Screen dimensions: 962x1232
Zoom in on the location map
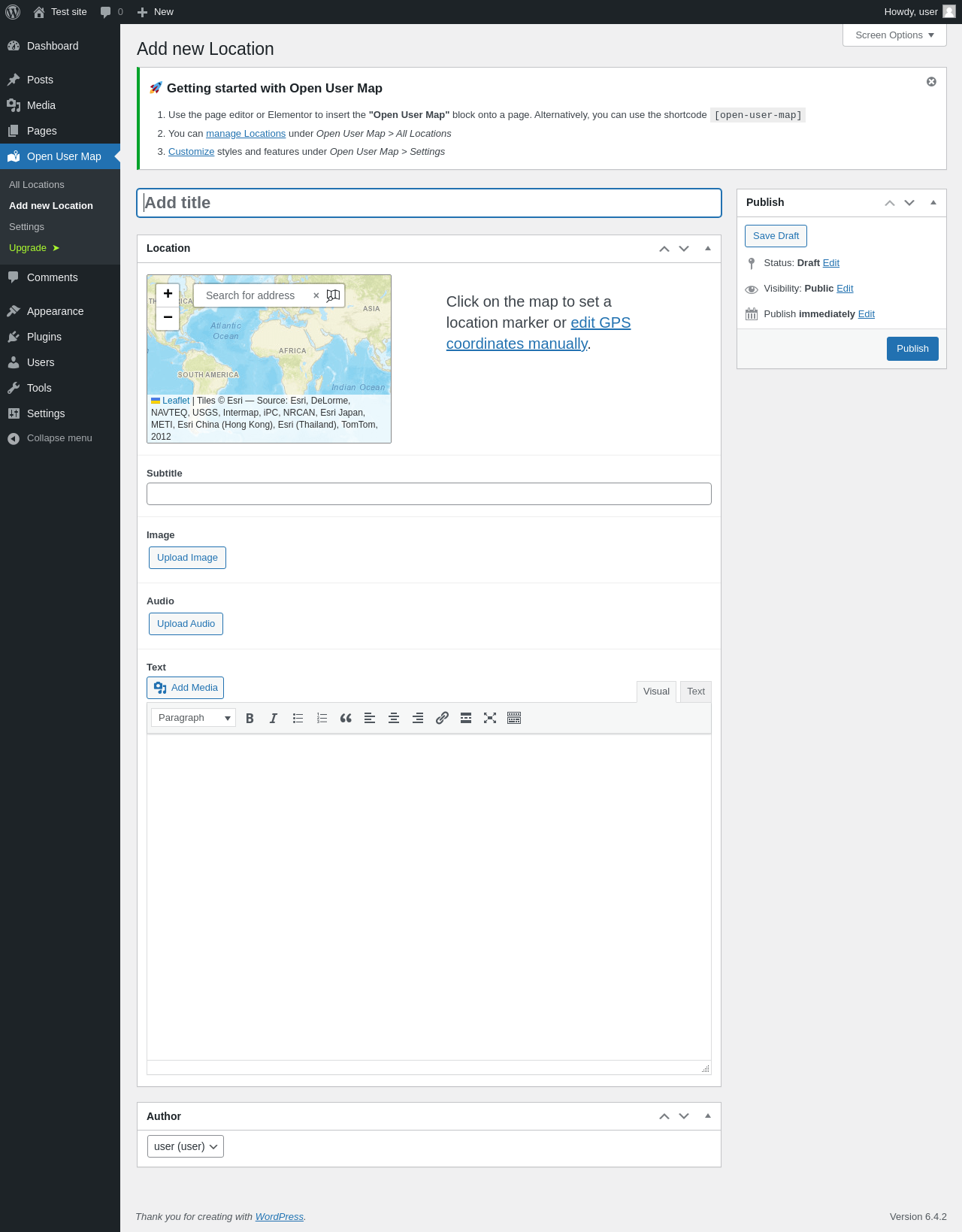point(168,294)
